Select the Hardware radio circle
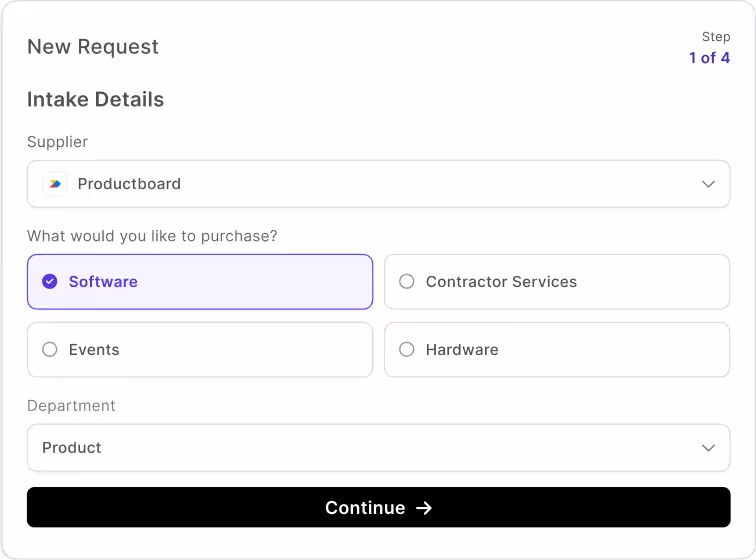Screen dimensions: 756x560 coord(407,350)
